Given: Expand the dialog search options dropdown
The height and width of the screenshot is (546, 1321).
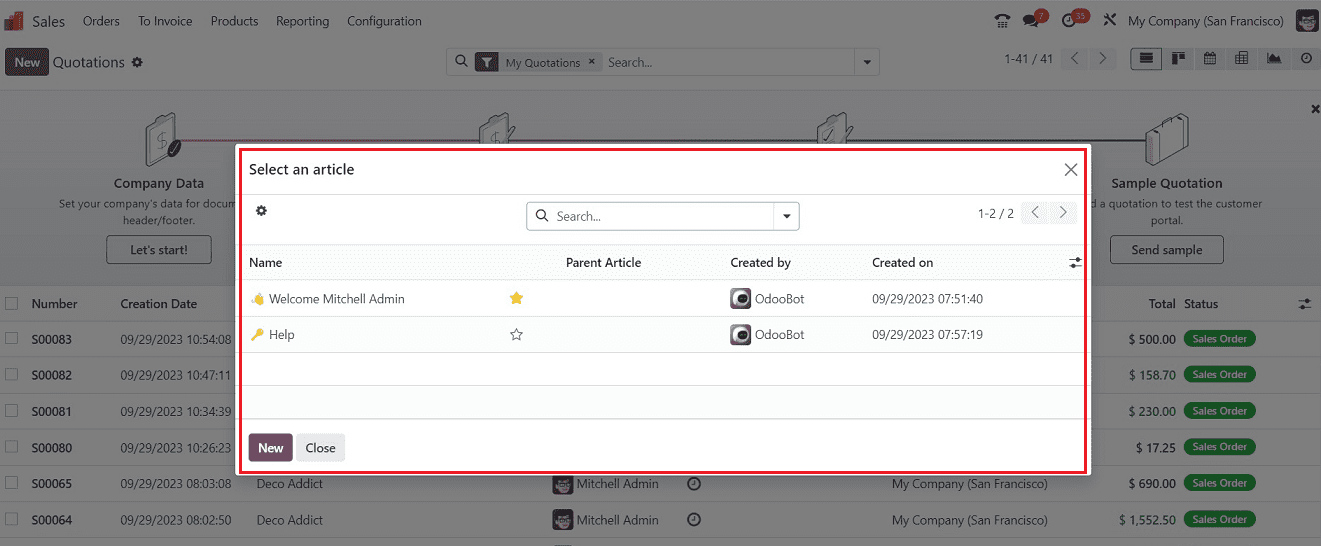Looking at the screenshot, I should pyautogui.click(x=787, y=216).
